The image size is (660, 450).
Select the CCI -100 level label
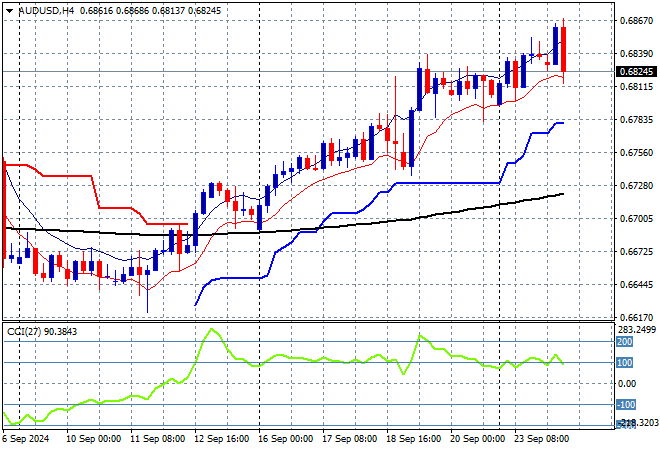(x=626, y=405)
